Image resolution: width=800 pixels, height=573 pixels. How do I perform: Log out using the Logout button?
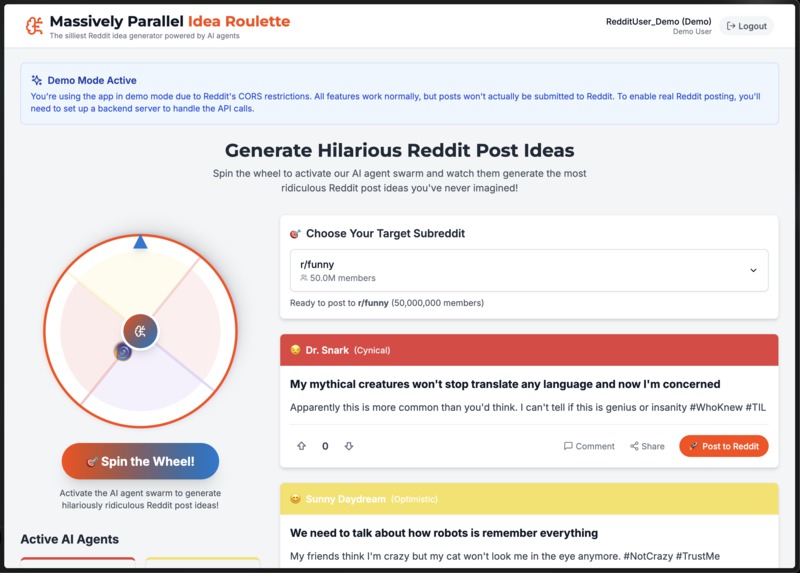[746, 26]
